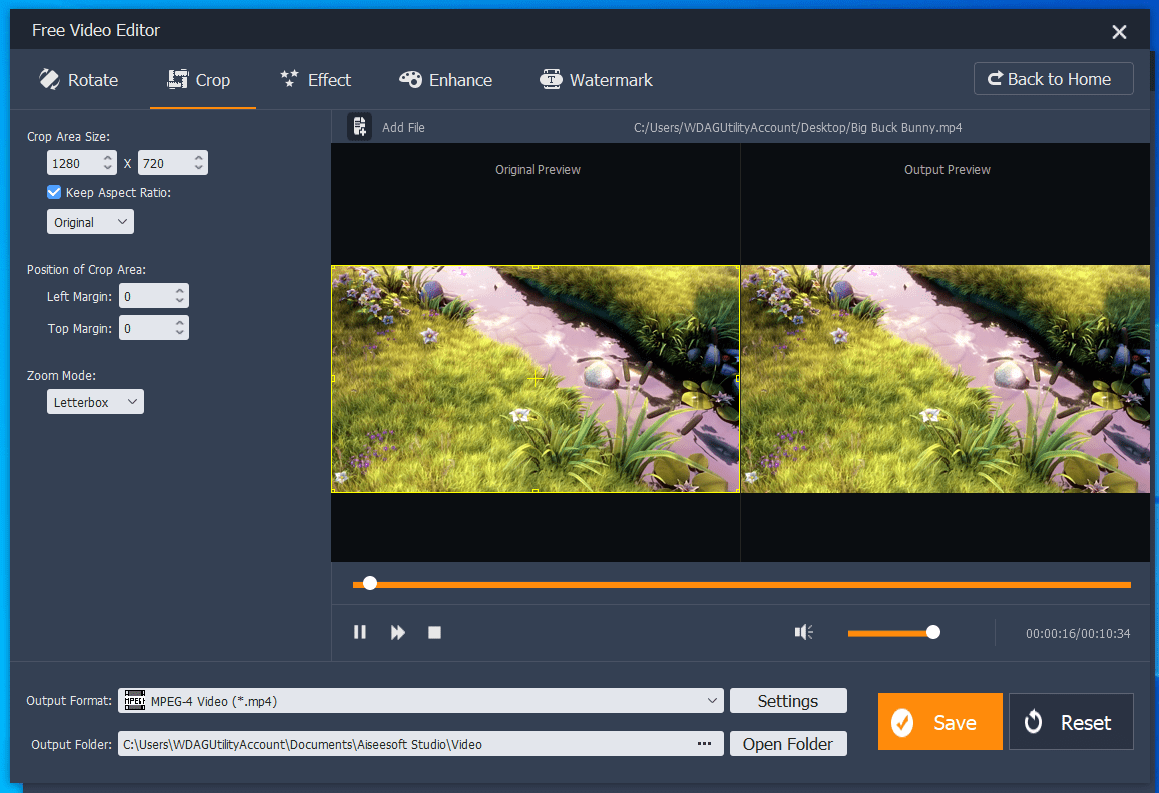Image resolution: width=1159 pixels, height=793 pixels.
Task: Reset crop settings
Action: pyautogui.click(x=1071, y=721)
